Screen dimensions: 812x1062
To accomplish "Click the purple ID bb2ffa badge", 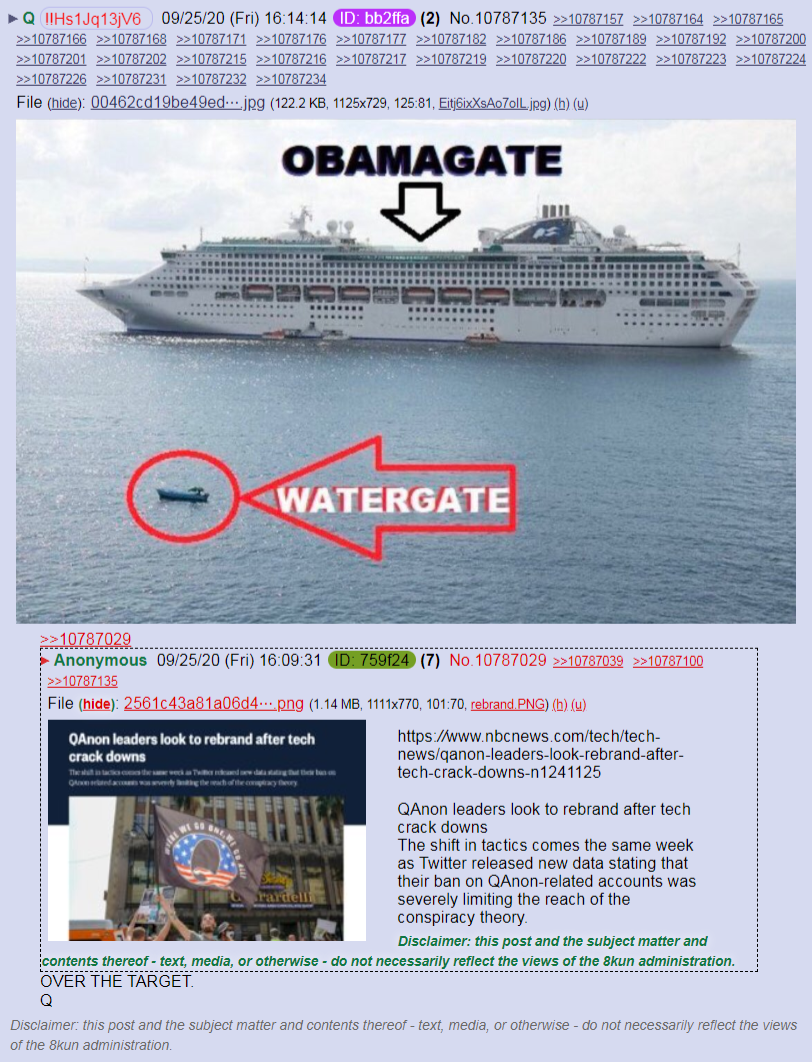I will coord(374,18).
